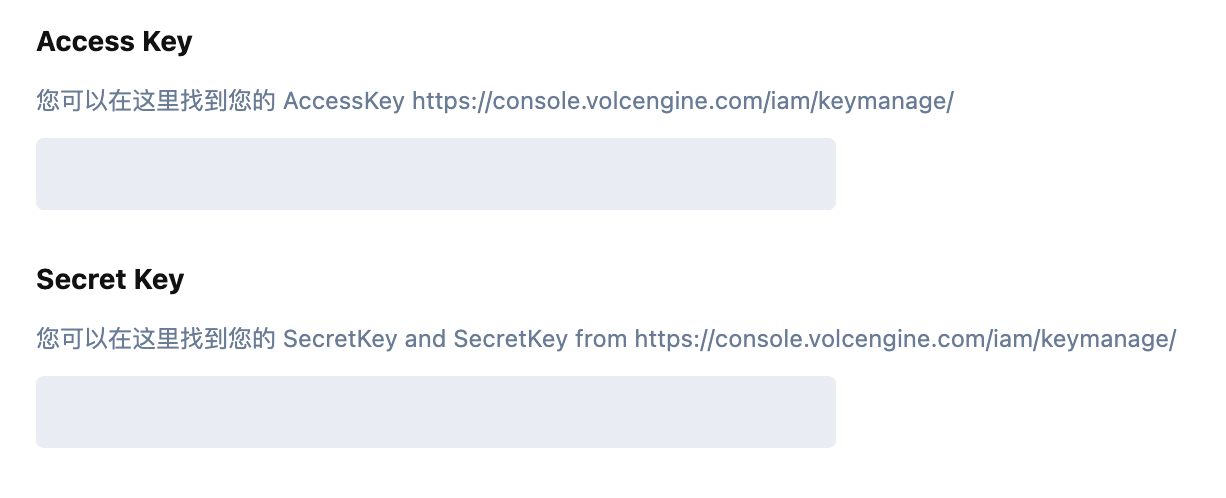Open the keymanage URL under Access Key
The image size is (1226, 498).
pyautogui.click(x=683, y=101)
